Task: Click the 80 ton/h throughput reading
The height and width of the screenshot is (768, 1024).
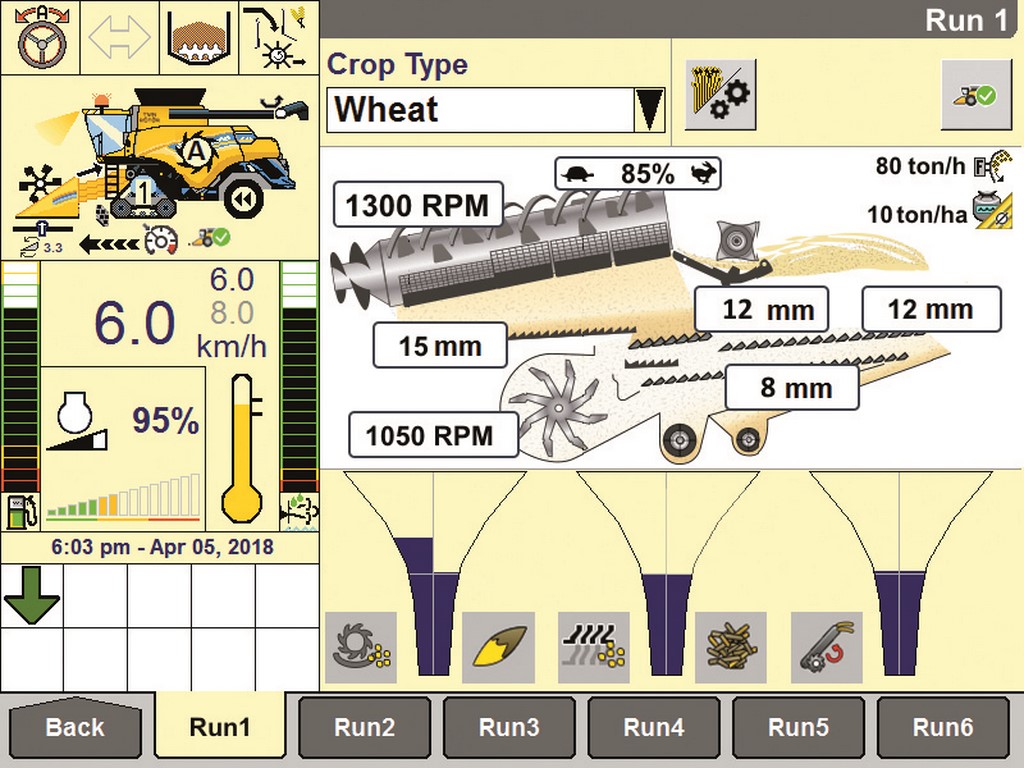Action: 920,166
